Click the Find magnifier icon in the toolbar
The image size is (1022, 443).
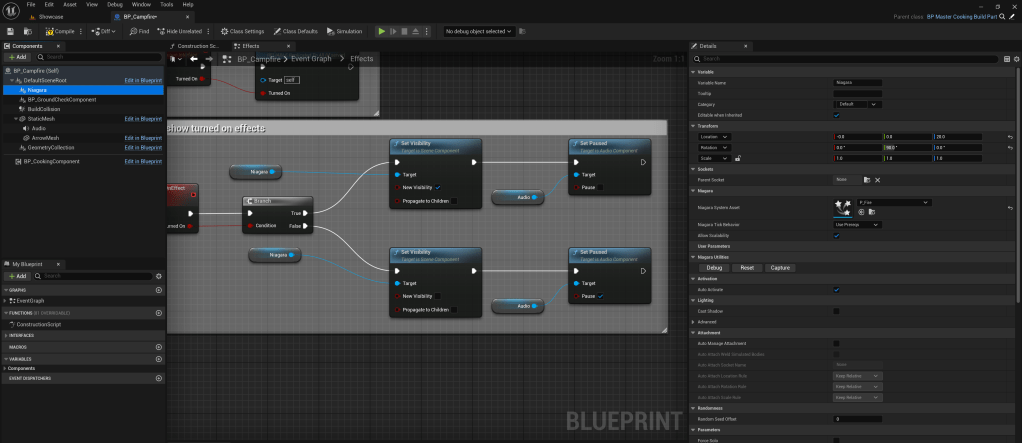132,31
